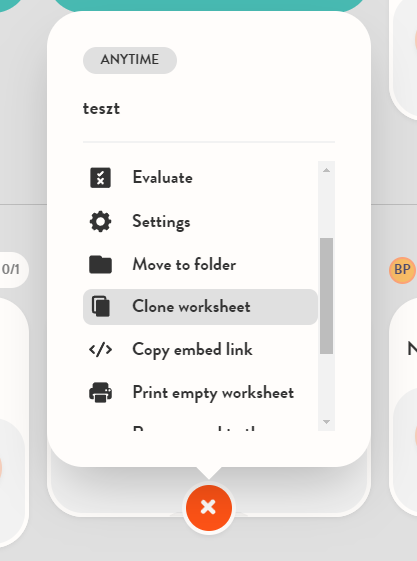Click the menu scrollbar down arrow
Image resolution: width=417 pixels, height=561 pixels.
click(326, 422)
